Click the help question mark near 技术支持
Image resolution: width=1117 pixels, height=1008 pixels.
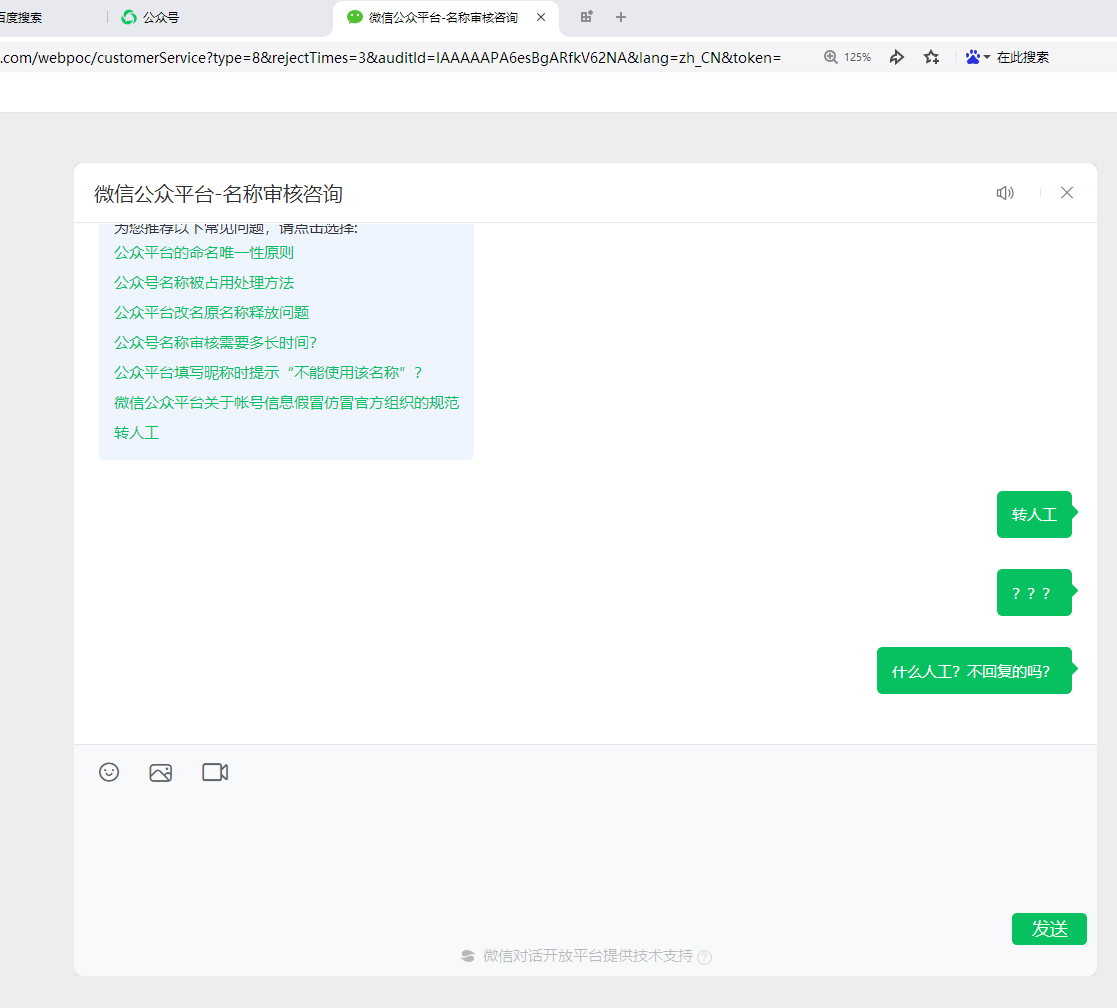[705, 957]
